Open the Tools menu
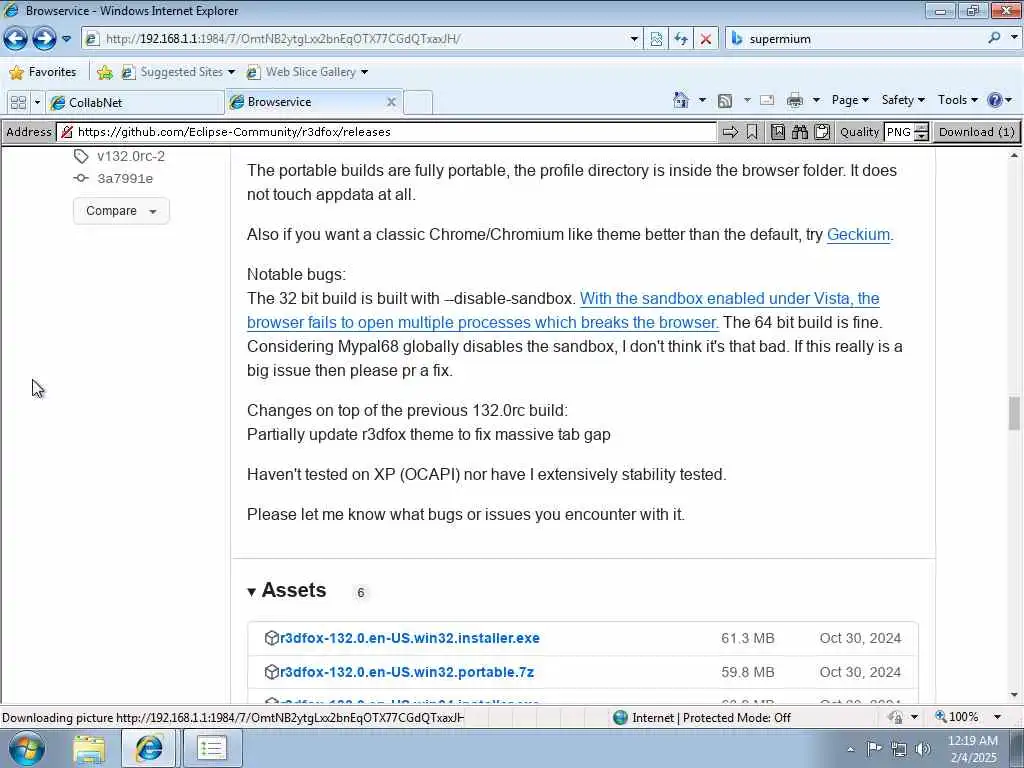 pos(957,100)
